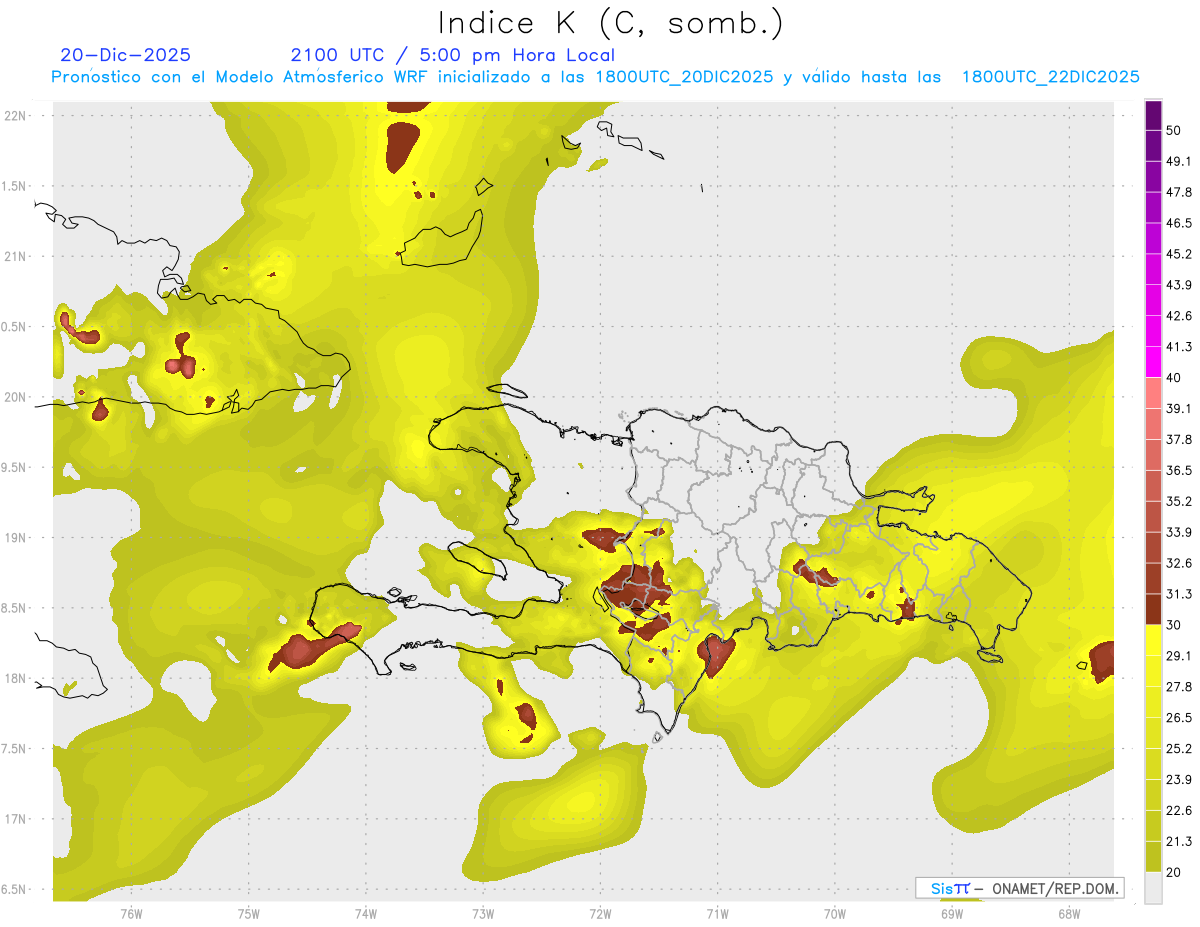Image resolution: width=1200 pixels, height=927 pixels.
Task: Click the color scale value 43.9
Action: (x=1179, y=285)
